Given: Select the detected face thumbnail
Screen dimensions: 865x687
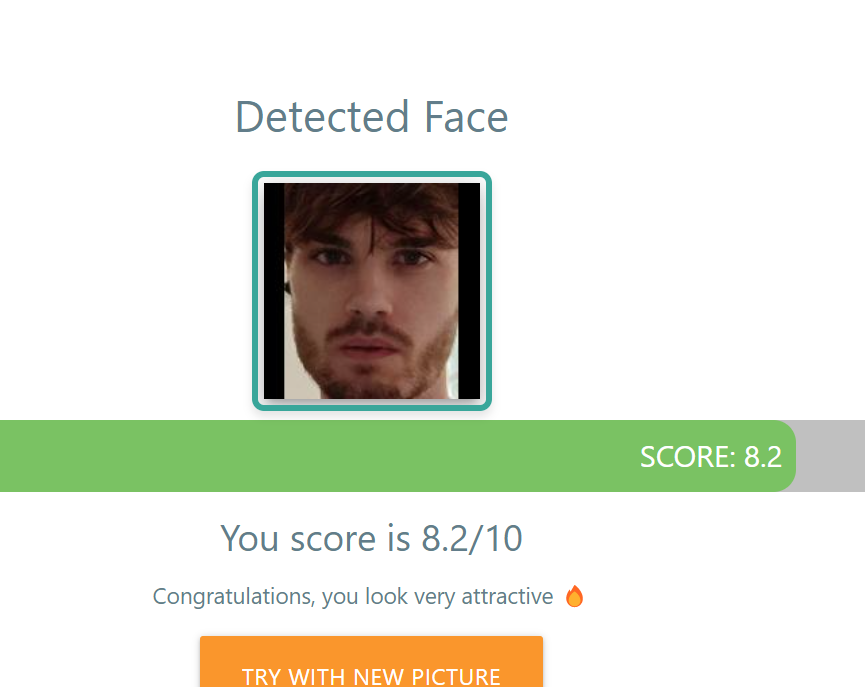Looking at the screenshot, I should point(372,291).
